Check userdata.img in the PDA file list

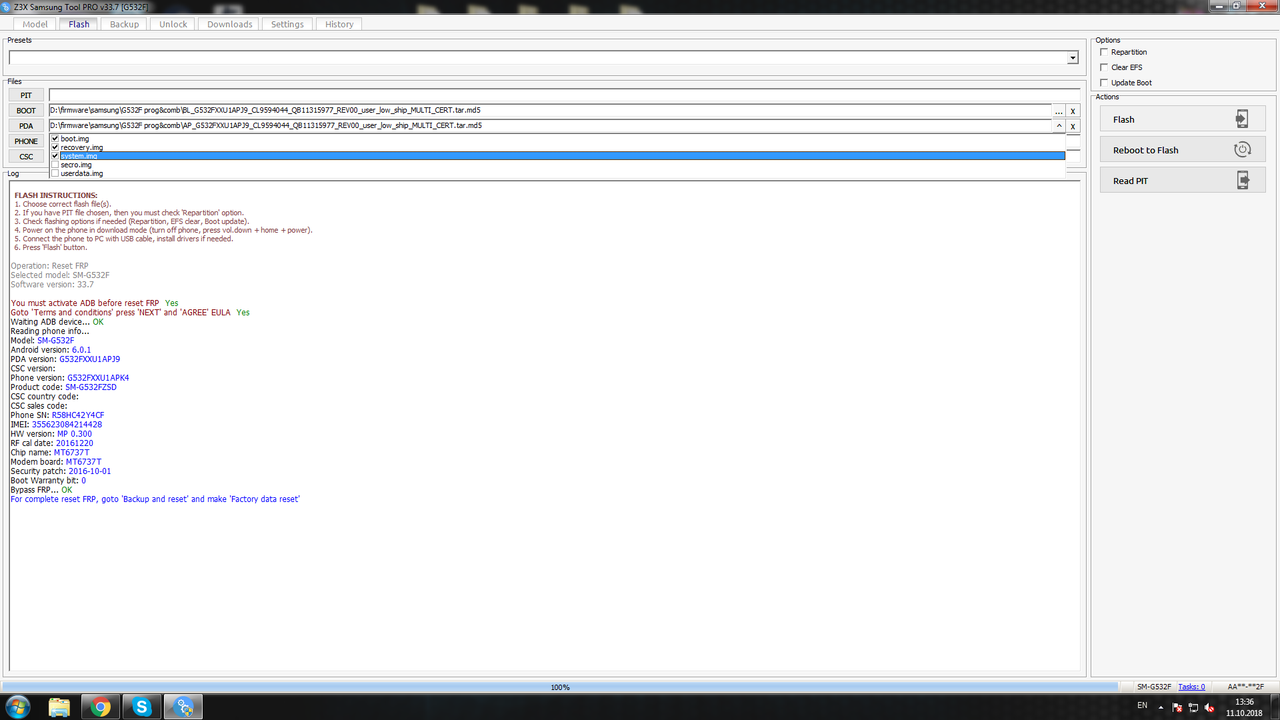(x=55, y=174)
